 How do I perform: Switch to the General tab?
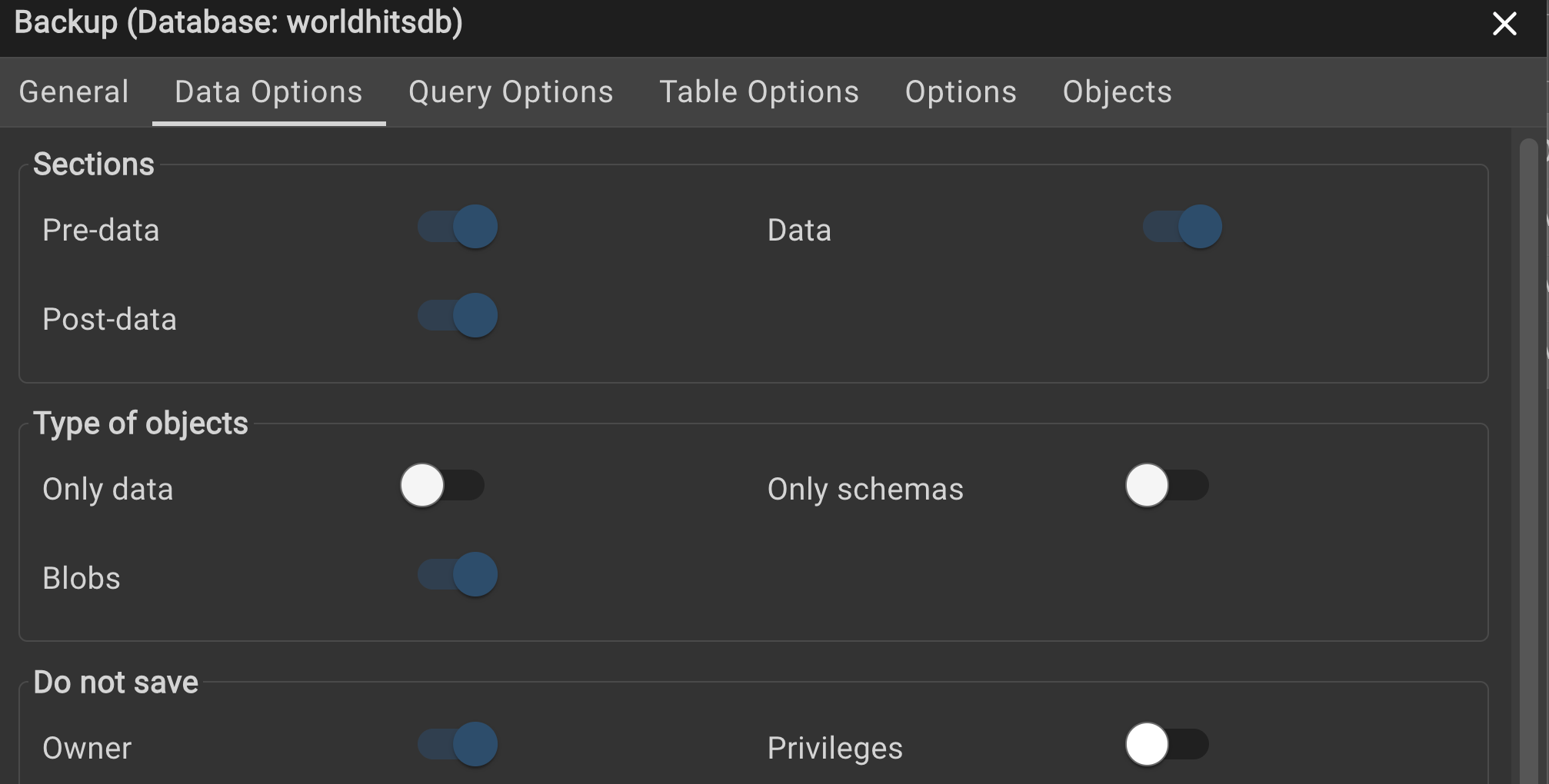(x=74, y=92)
